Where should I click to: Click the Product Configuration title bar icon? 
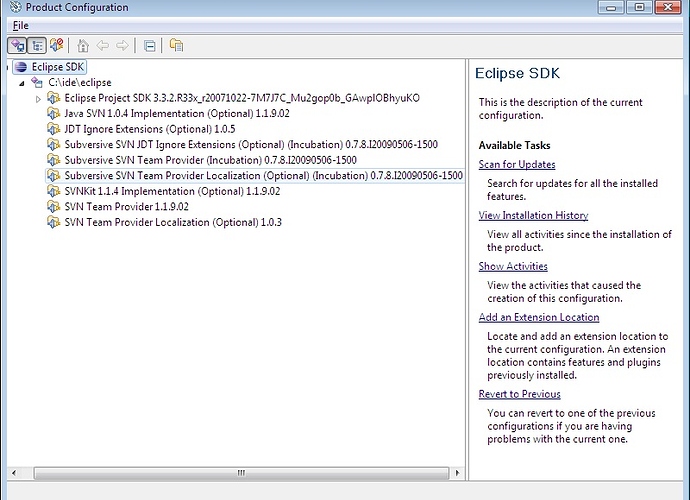pos(16,7)
